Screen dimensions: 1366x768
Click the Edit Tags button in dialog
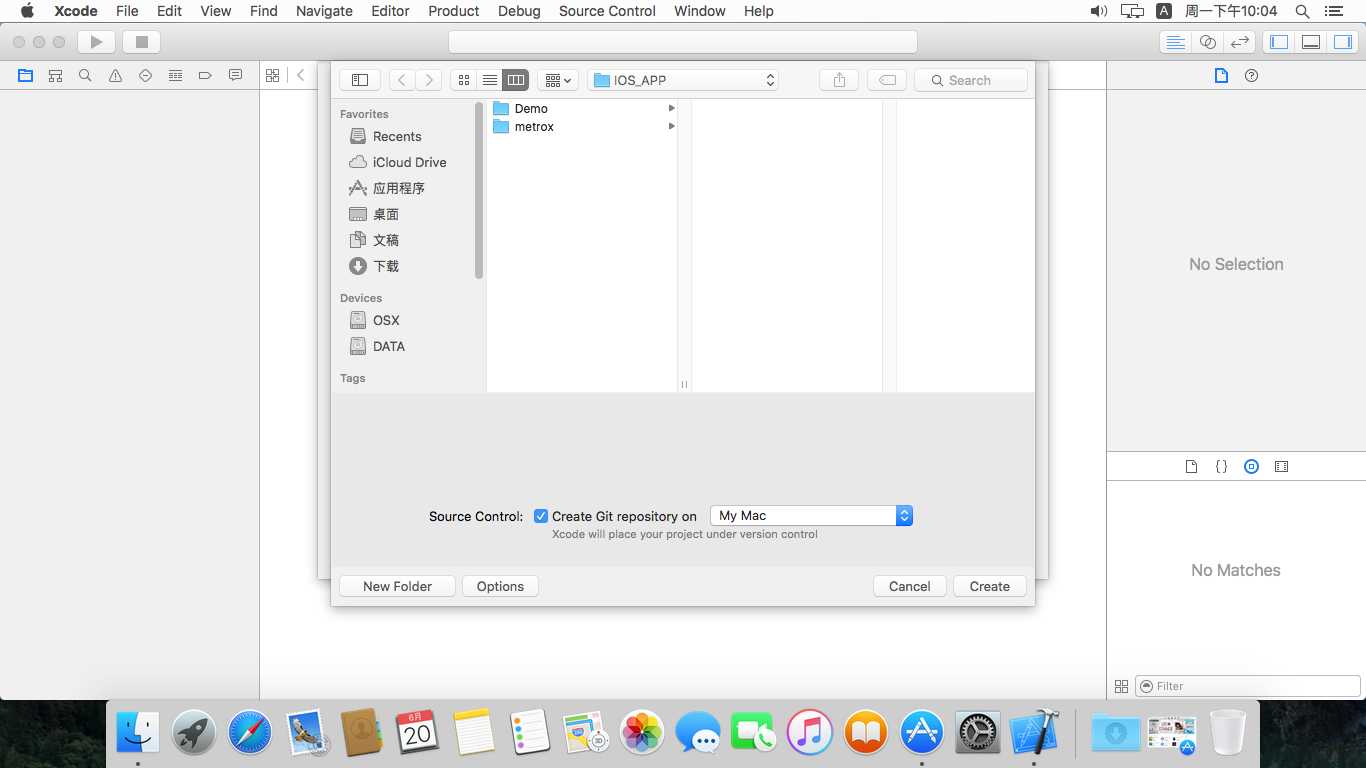(x=887, y=80)
